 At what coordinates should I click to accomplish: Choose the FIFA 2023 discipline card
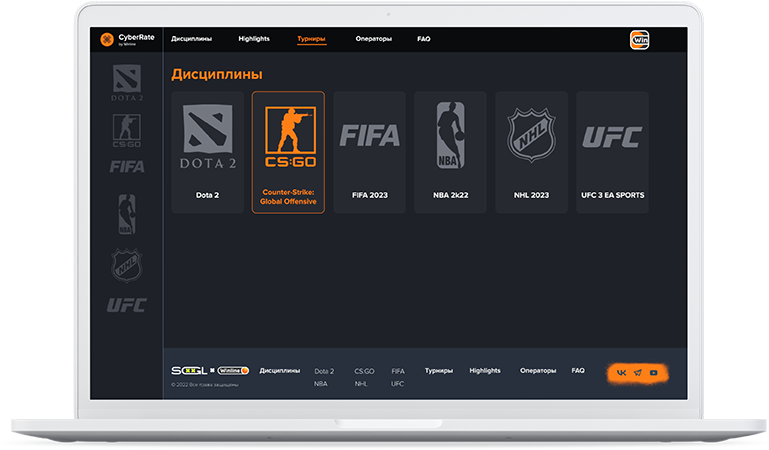pyautogui.click(x=370, y=152)
